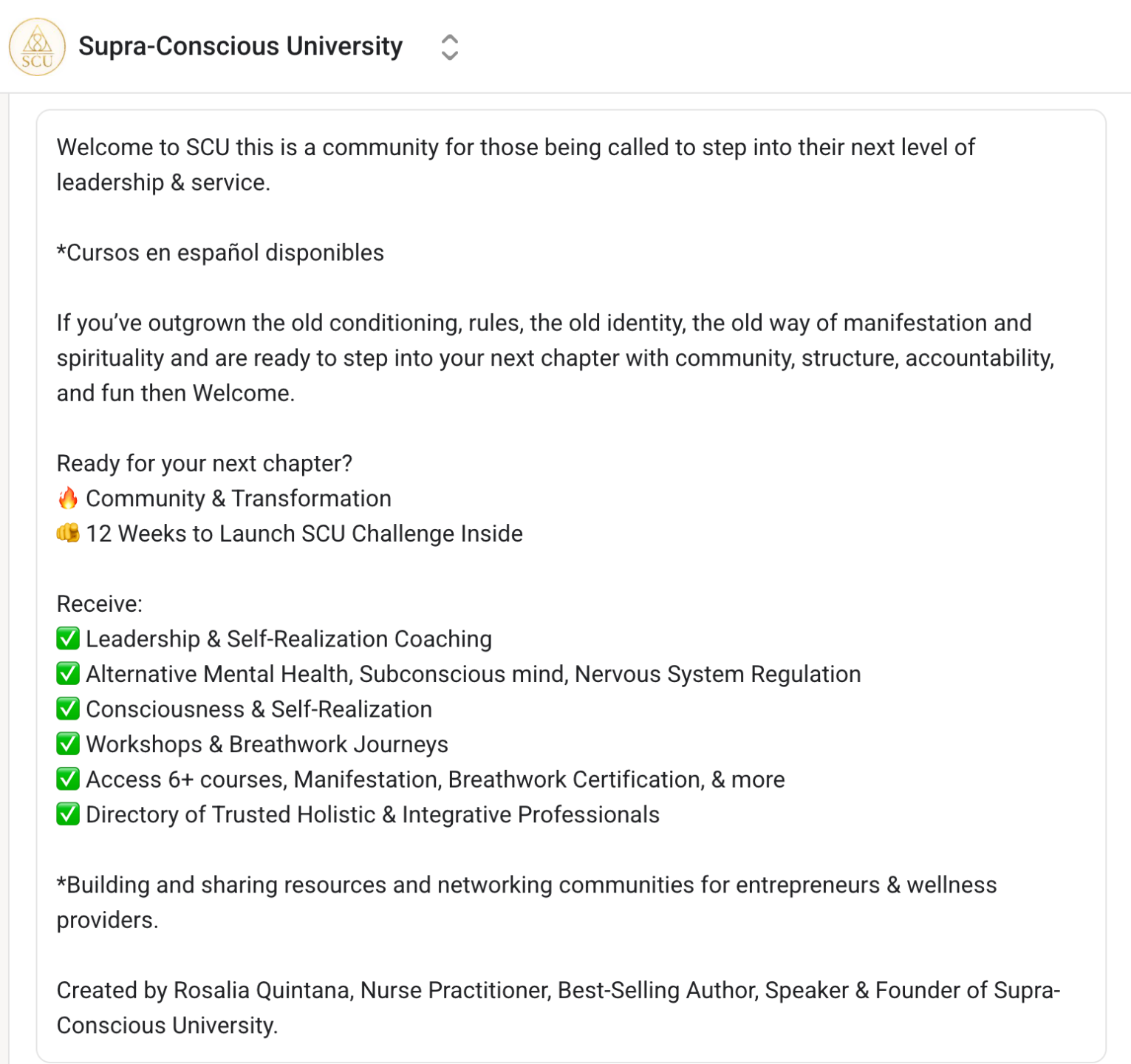The image size is (1131, 1064).
Task: Click checkmark beside Directory of Trusted Holistic
Action: (68, 814)
